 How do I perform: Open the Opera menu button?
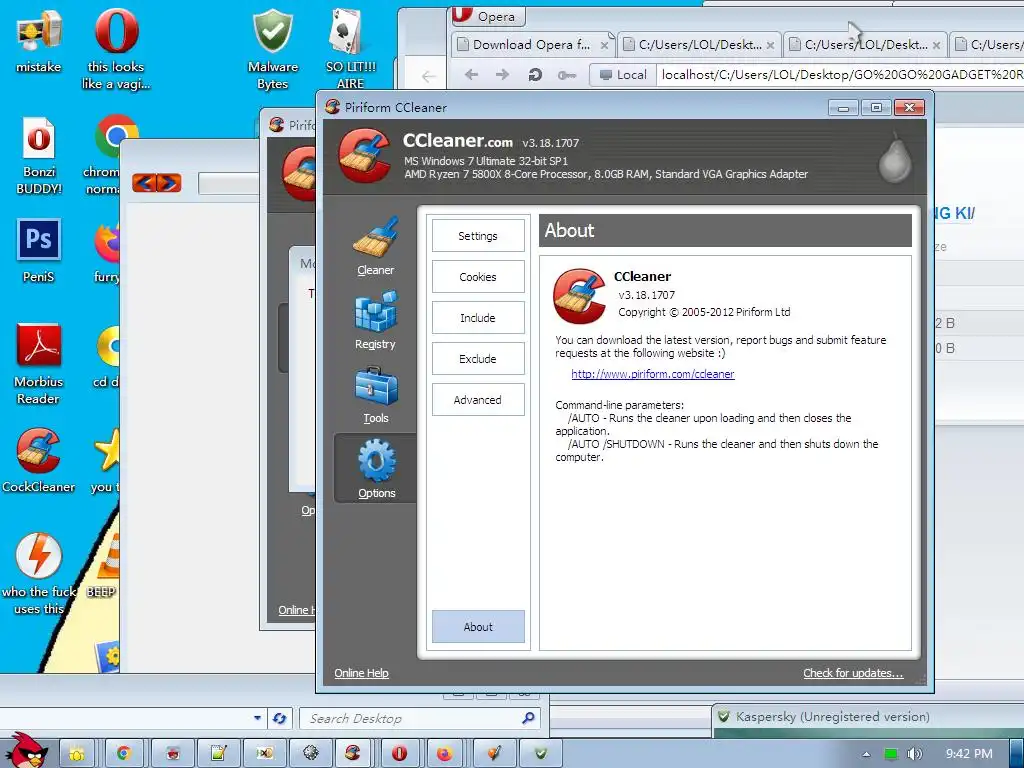(x=487, y=15)
